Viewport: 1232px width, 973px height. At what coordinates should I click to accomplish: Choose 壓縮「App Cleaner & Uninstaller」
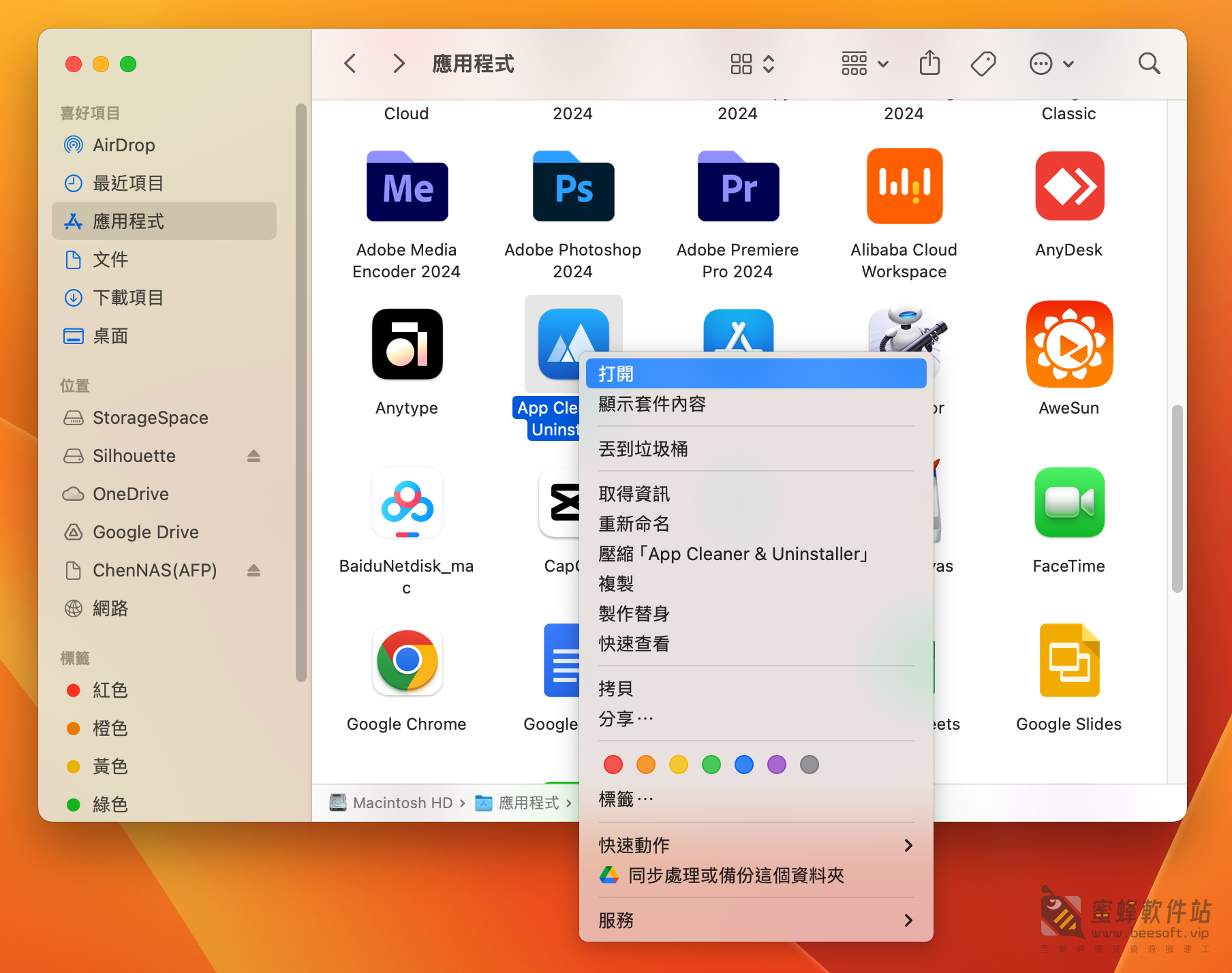pyautogui.click(x=756, y=554)
